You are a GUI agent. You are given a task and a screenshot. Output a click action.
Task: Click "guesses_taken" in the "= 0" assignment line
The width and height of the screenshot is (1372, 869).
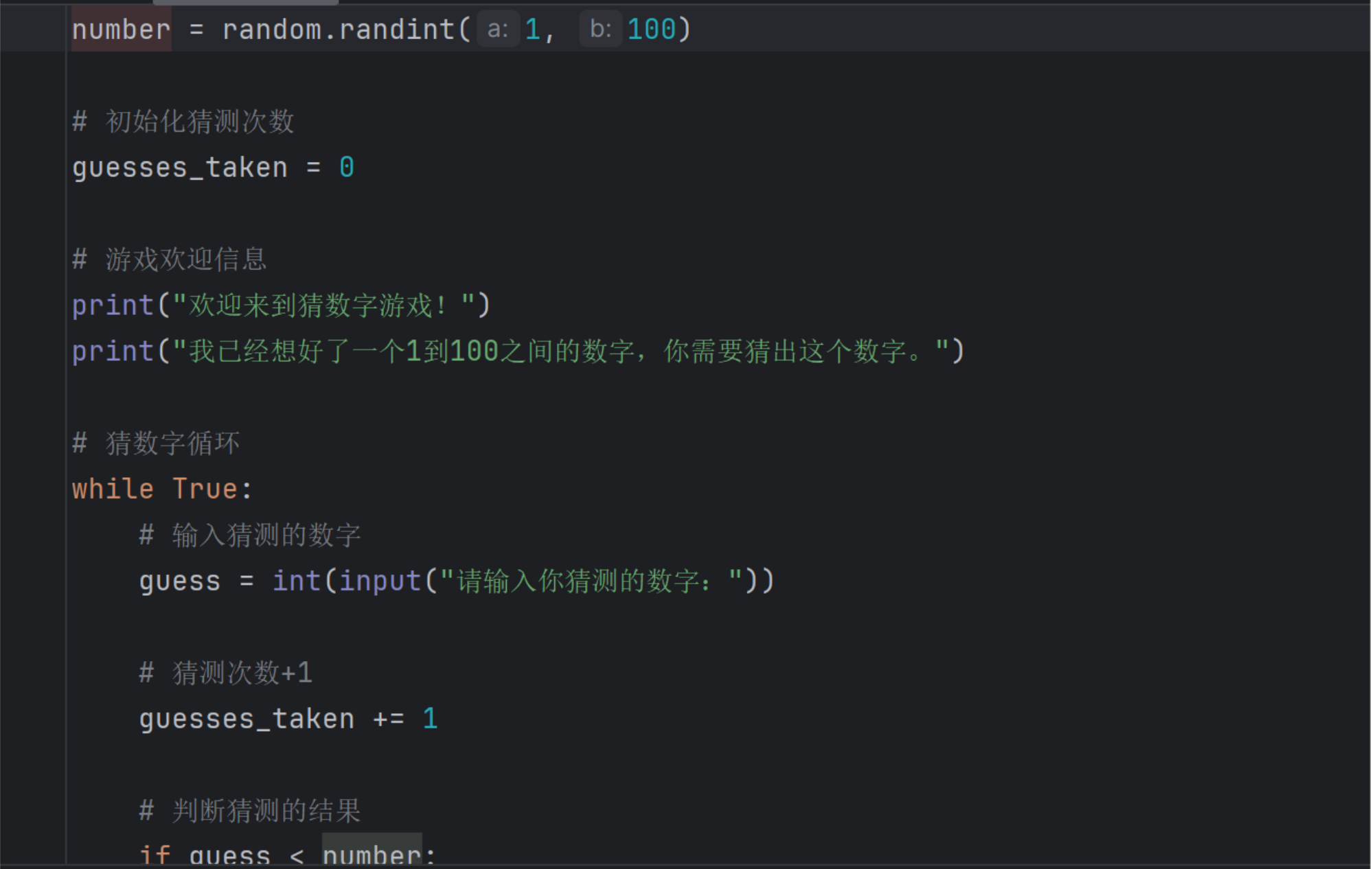pos(180,167)
